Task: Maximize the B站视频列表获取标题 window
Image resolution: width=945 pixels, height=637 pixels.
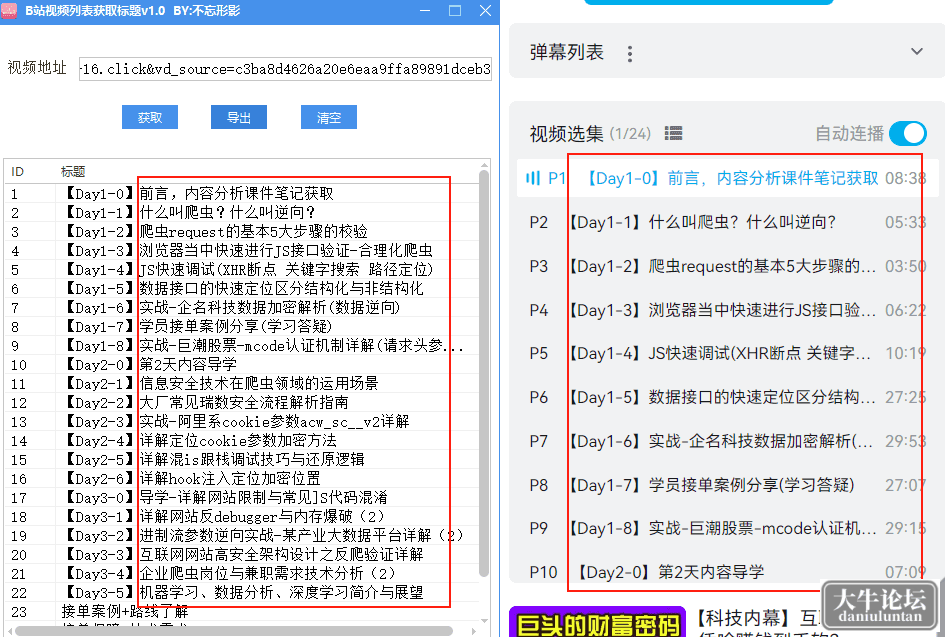Action: [455, 11]
